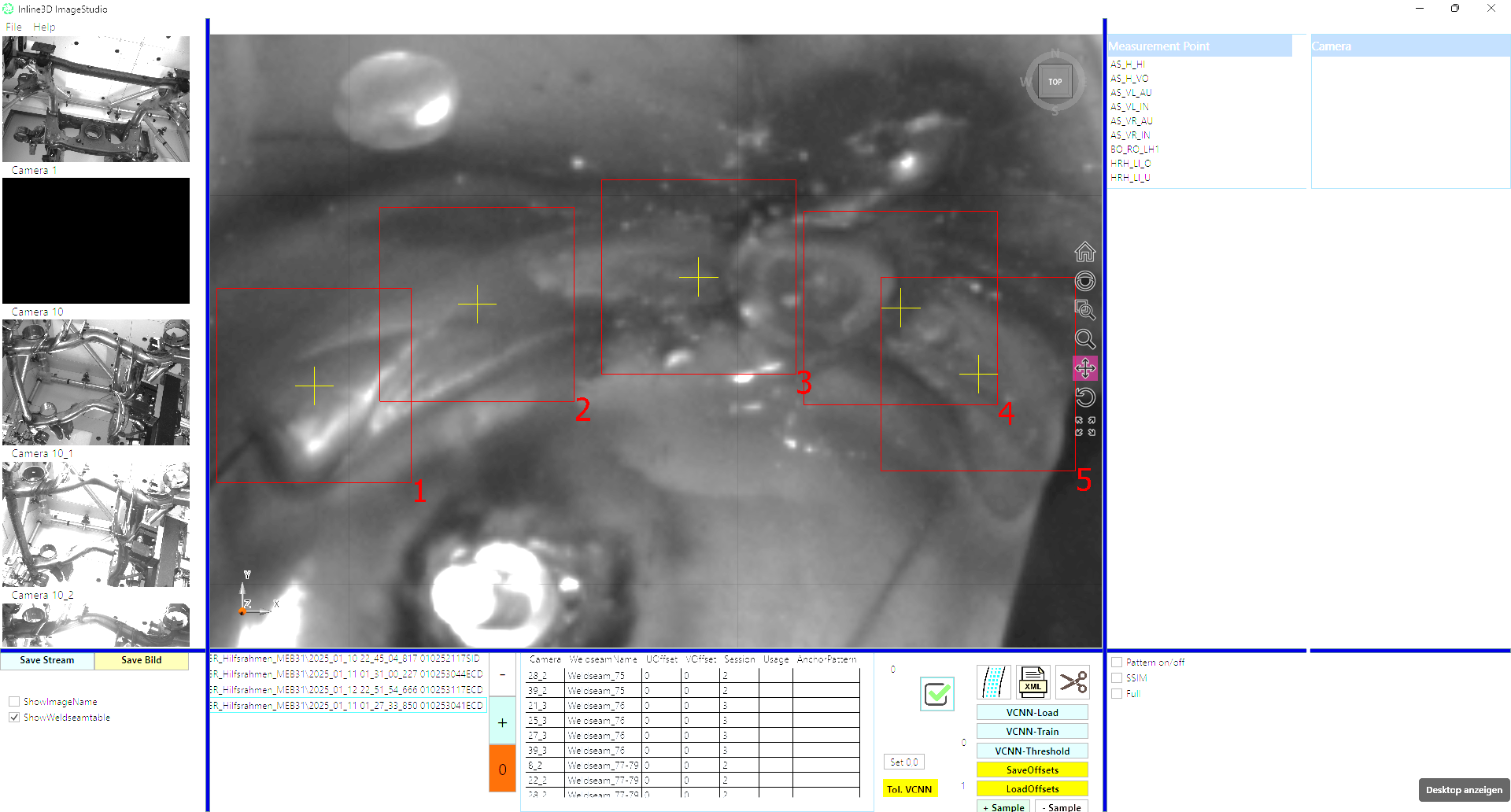Select the Camera 1 thumbnail

click(x=96, y=99)
